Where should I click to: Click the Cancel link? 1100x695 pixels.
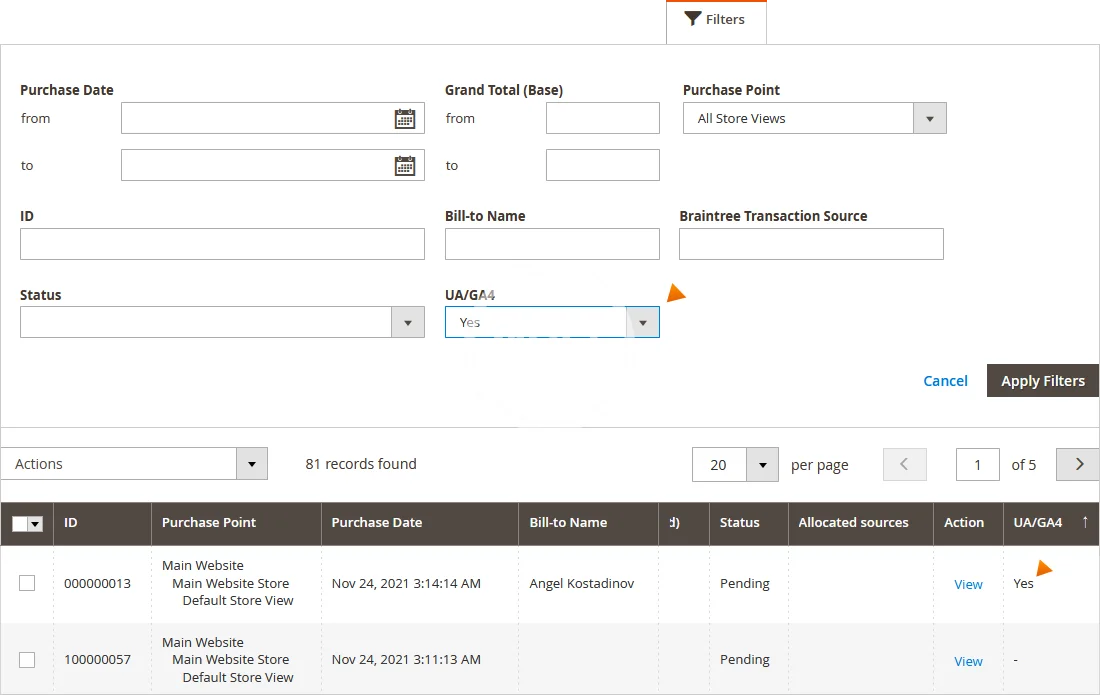(945, 381)
